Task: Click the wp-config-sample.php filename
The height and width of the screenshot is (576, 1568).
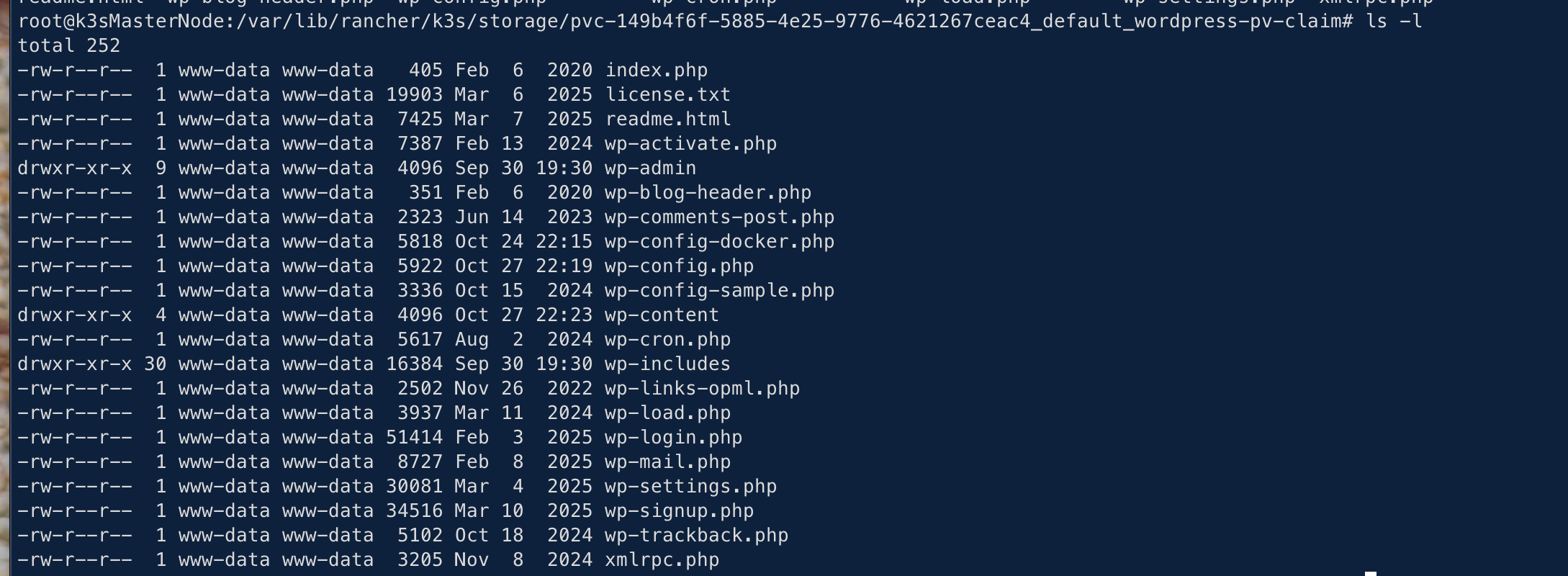Action: coord(719,291)
